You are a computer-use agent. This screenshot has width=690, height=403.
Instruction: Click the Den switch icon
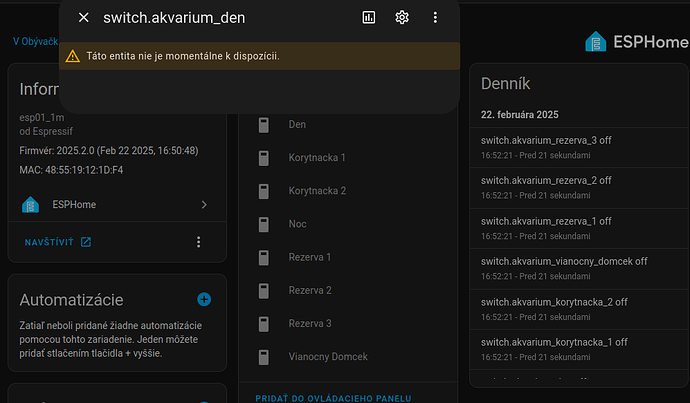264,125
